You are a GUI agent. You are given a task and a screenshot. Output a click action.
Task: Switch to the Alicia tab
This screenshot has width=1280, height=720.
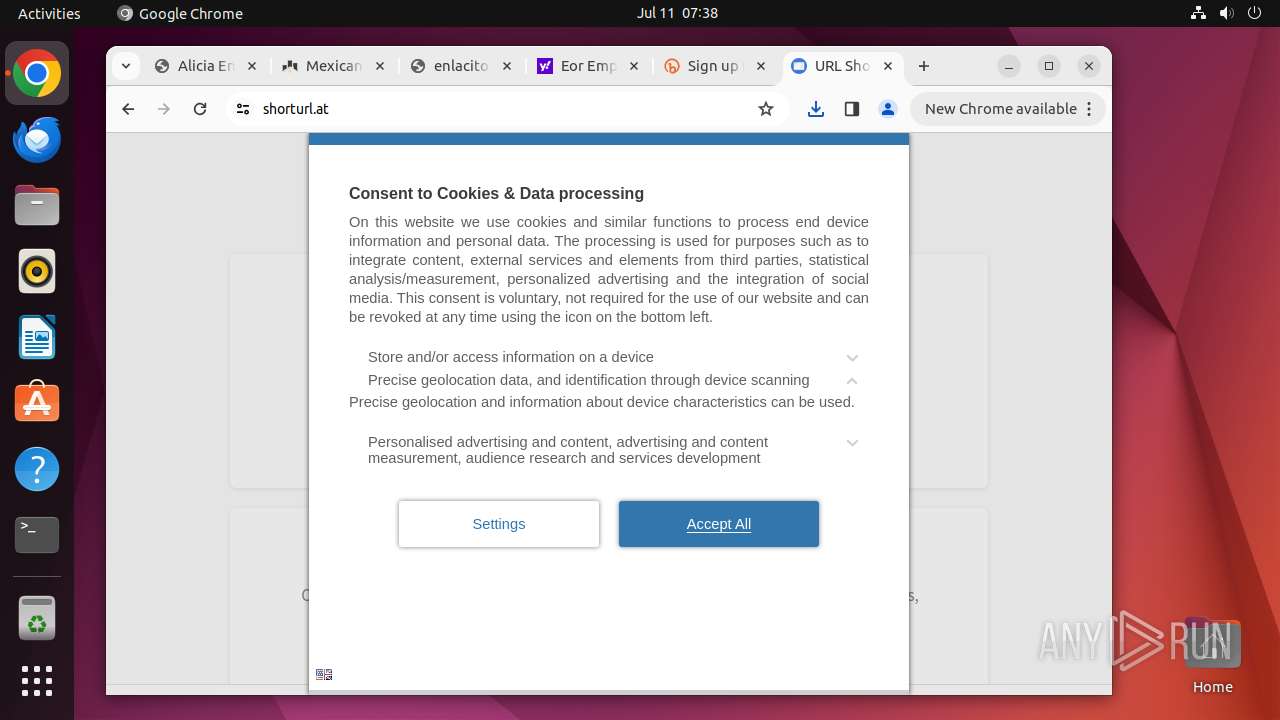pyautogui.click(x=206, y=66)
